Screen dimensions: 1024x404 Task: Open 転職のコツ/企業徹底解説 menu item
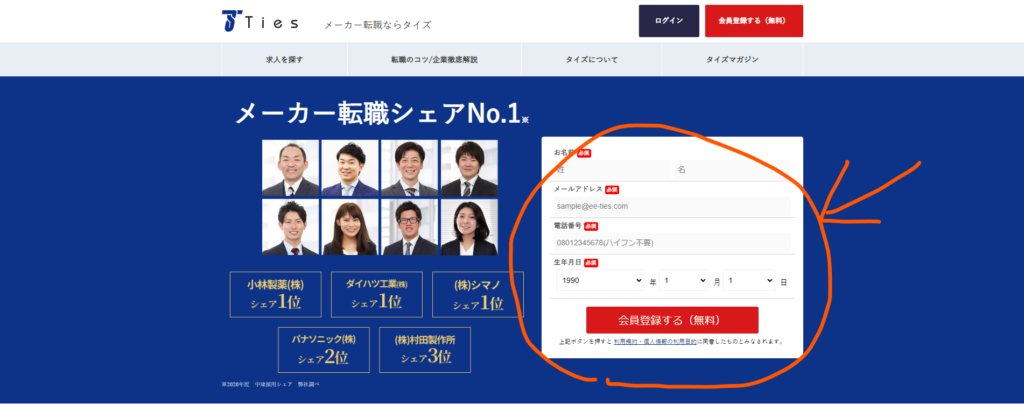tap(434, 59)
